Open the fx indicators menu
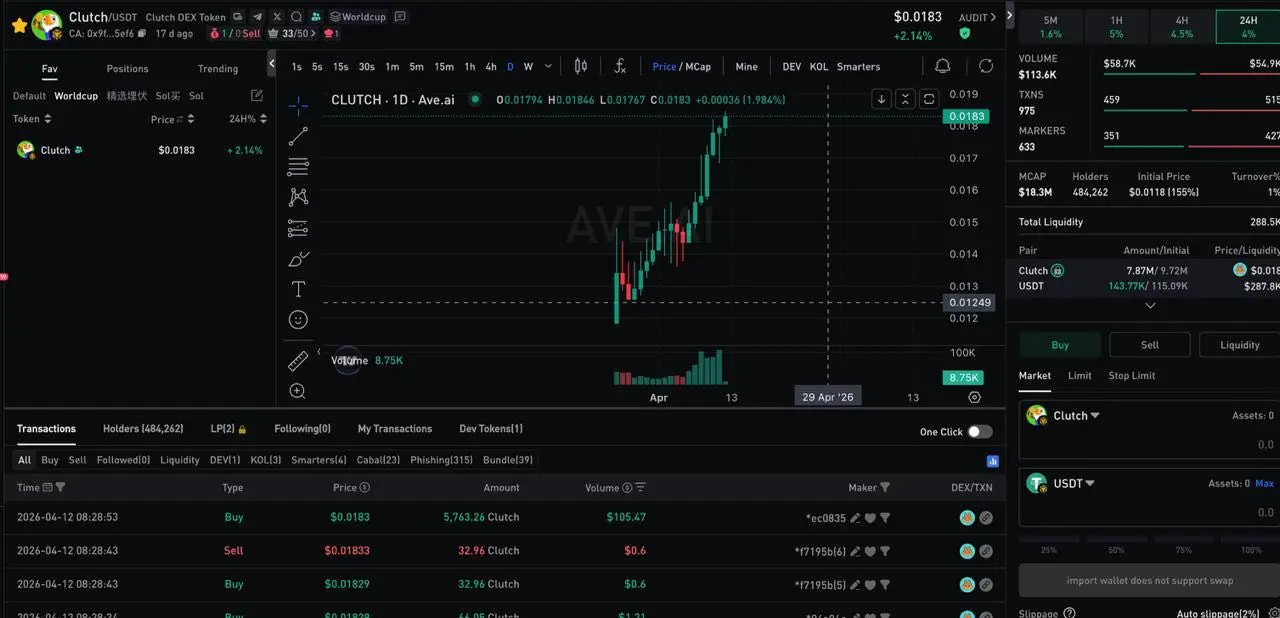Image resolution: width=1280 pixels, height=618 pixels. (620, 66)
